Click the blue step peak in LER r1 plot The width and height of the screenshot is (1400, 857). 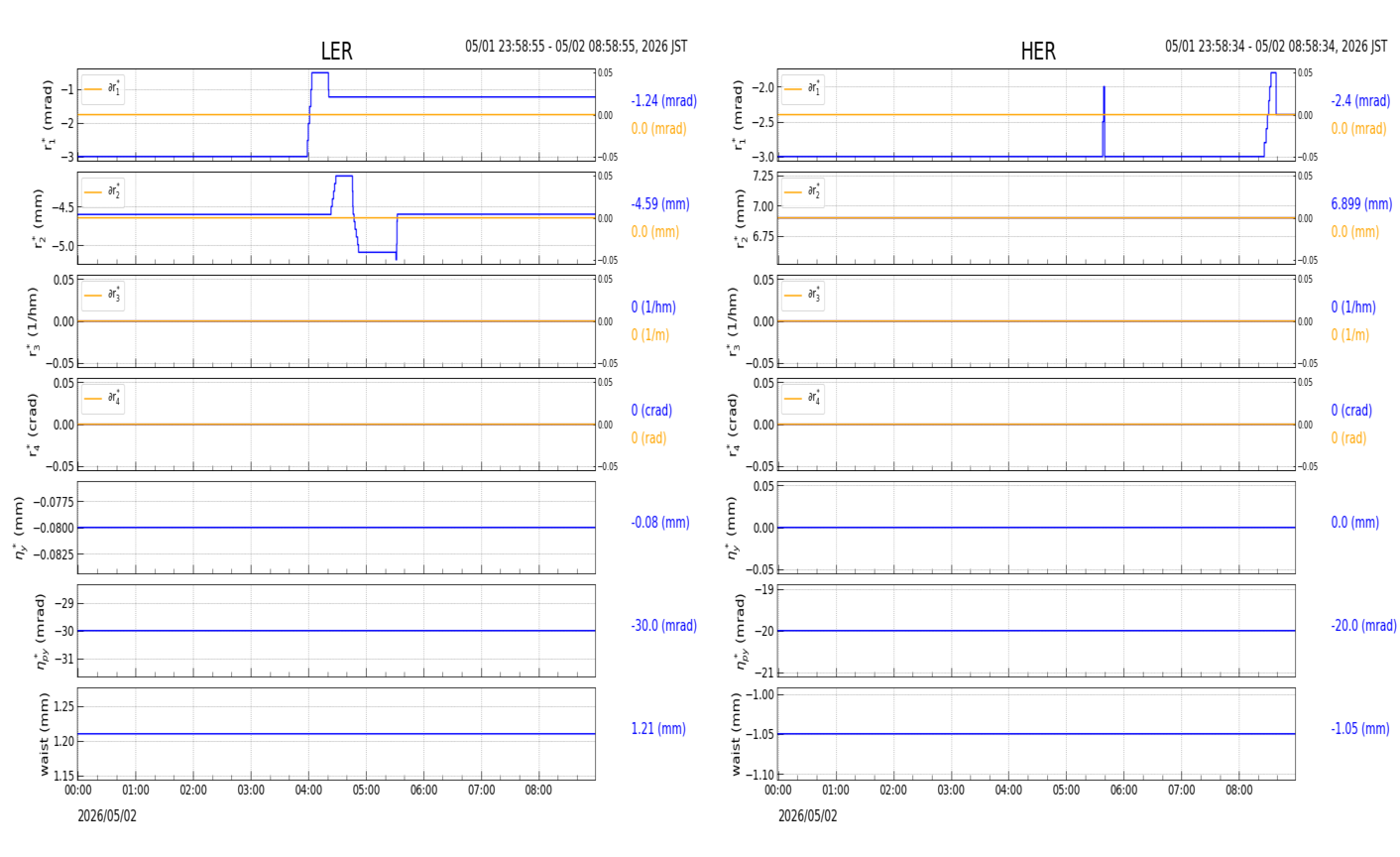point(319,73)
